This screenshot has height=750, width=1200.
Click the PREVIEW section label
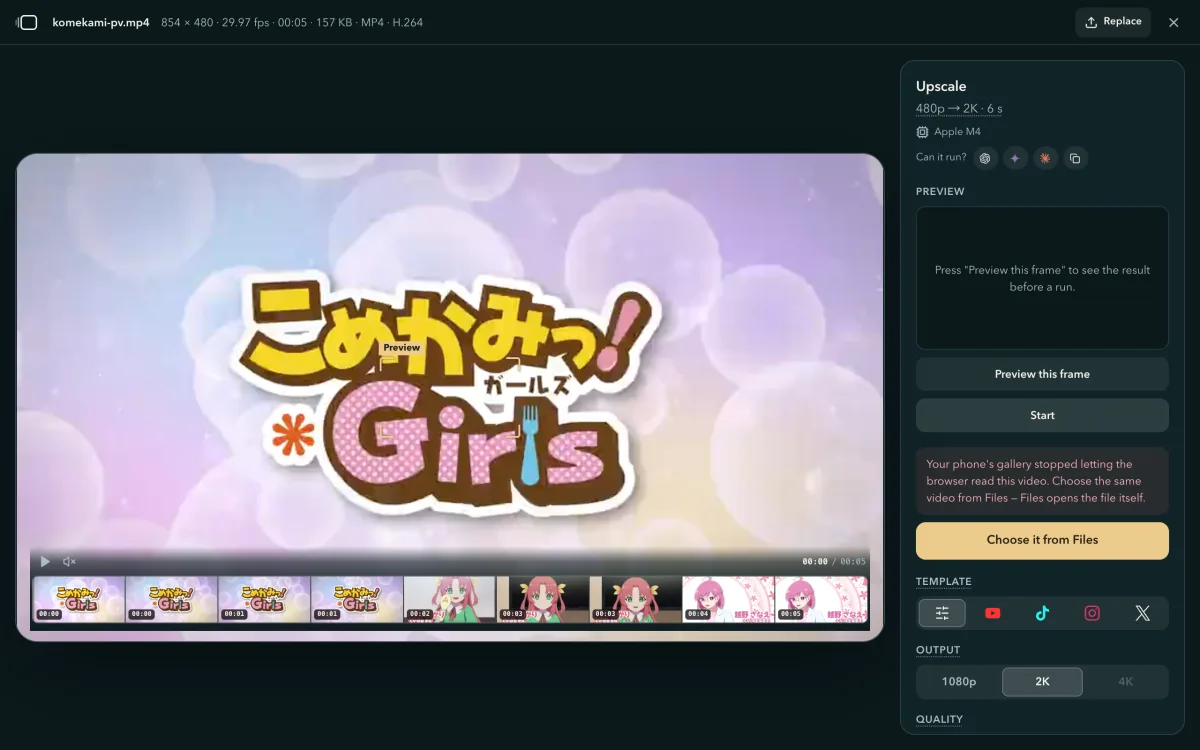940,191
